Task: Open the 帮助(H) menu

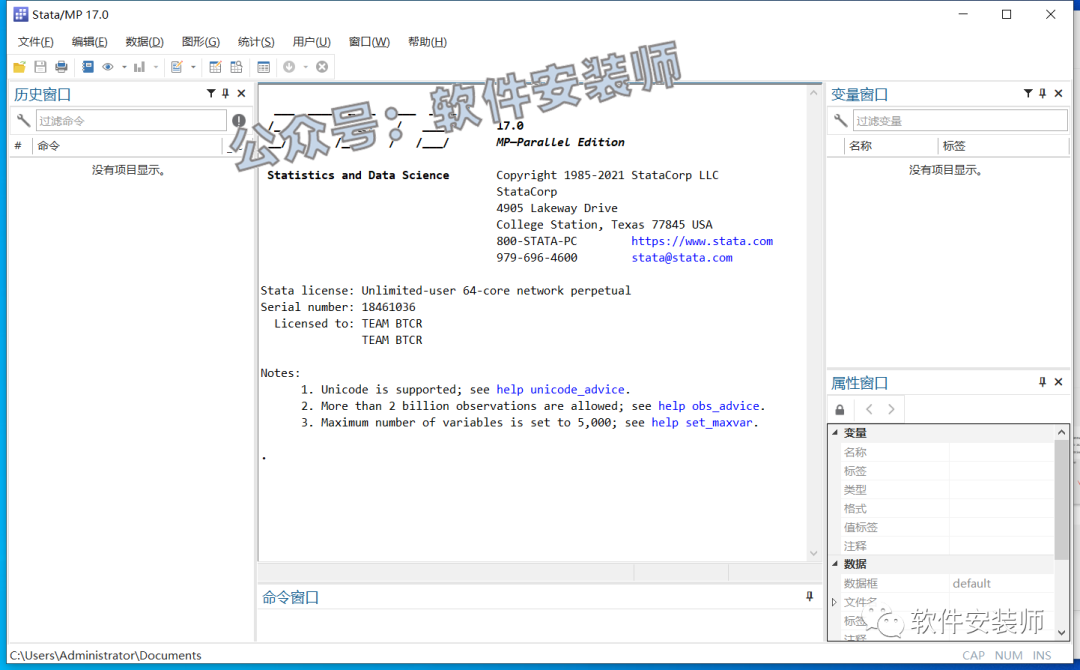Action: [x=427, y=42]
